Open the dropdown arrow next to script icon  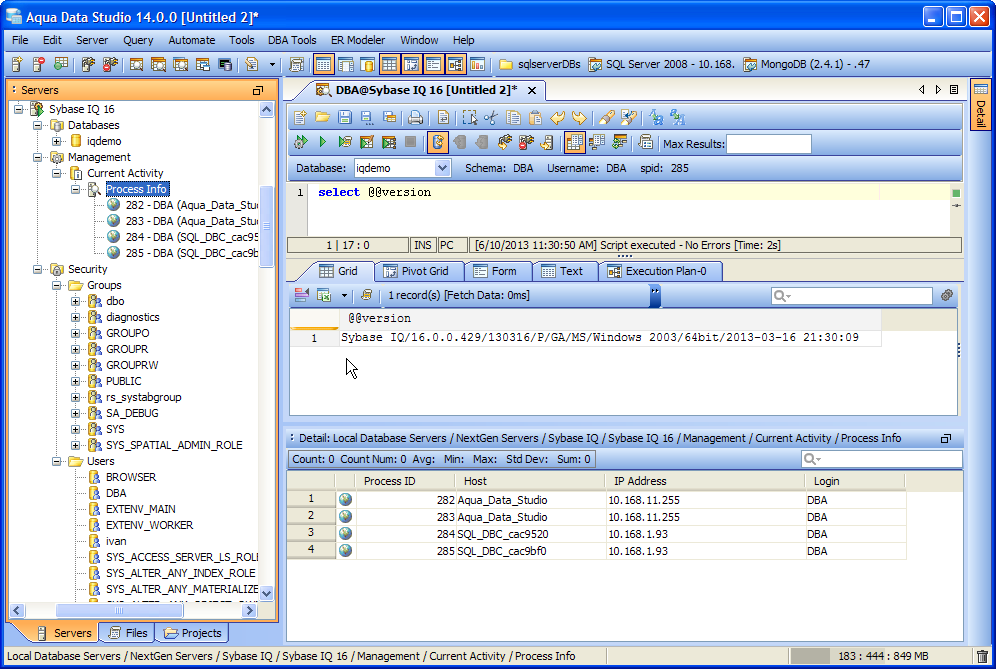tap(272, 64)
